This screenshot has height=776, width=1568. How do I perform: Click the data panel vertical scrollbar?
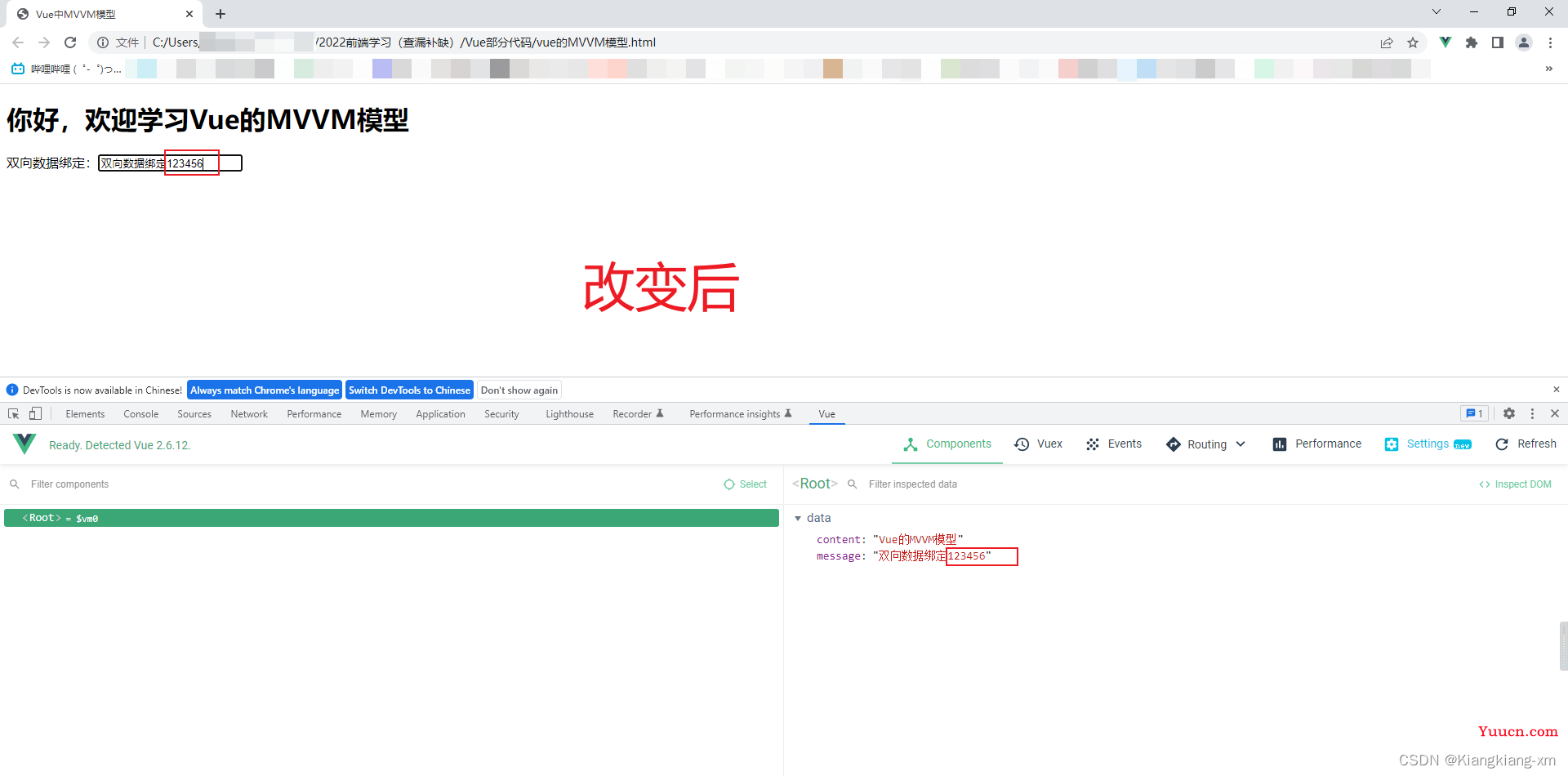point(1563,646)
